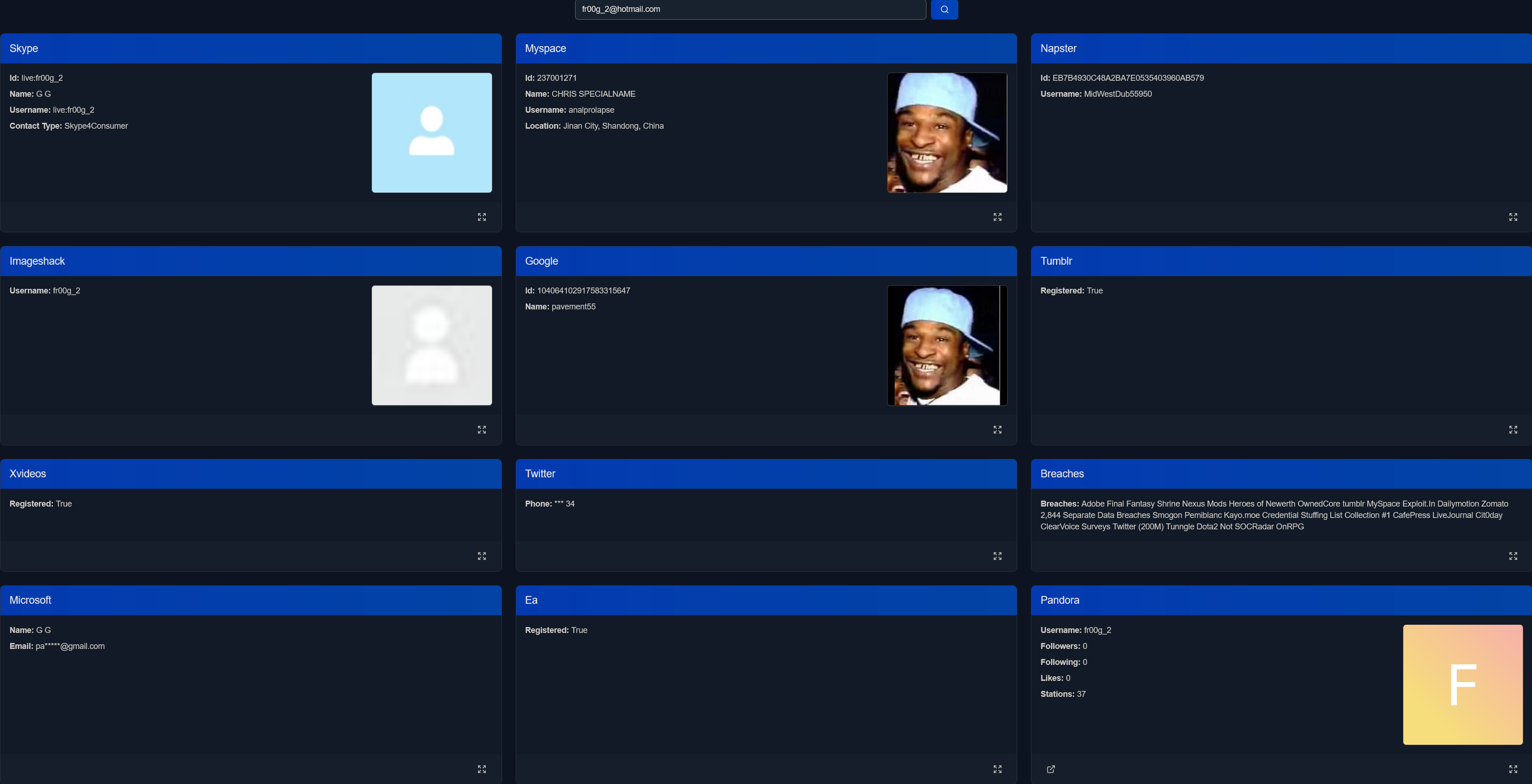The image size is (1532, 784).
Task: Click Xvideos 'Registered: True' line
Action: click(41, 504)
